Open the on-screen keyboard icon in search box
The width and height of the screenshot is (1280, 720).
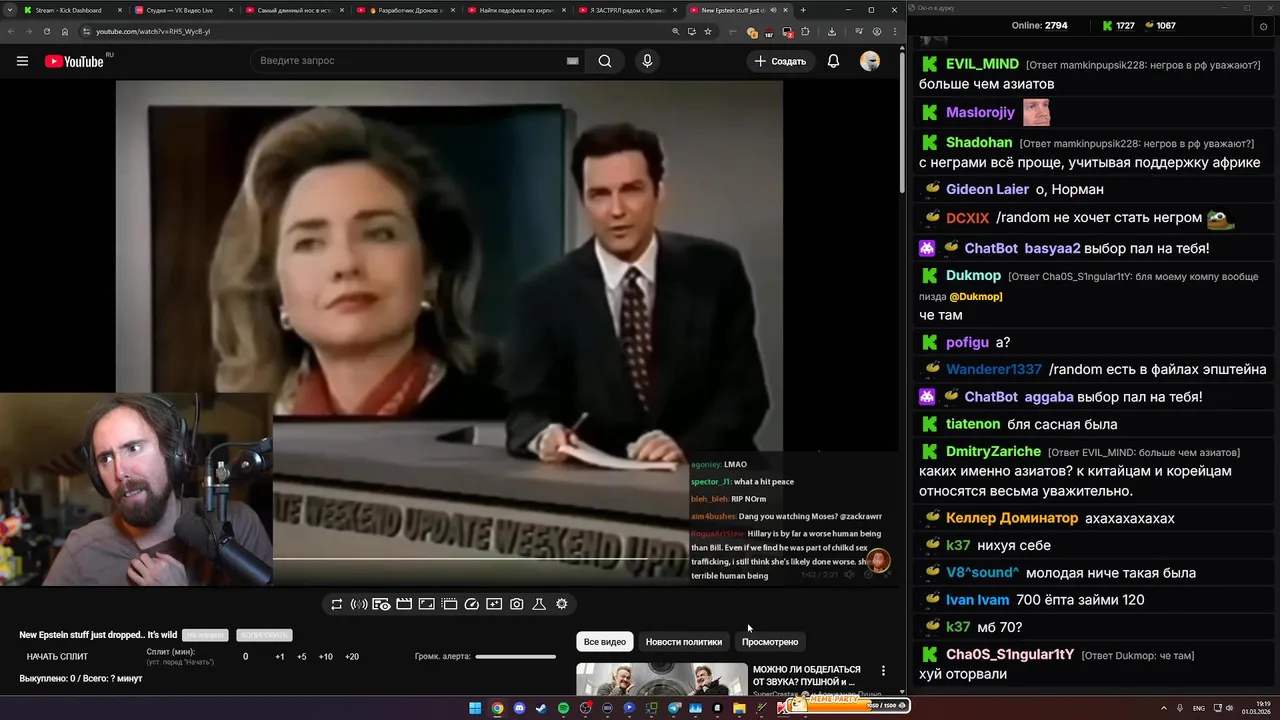click(572, 61)
